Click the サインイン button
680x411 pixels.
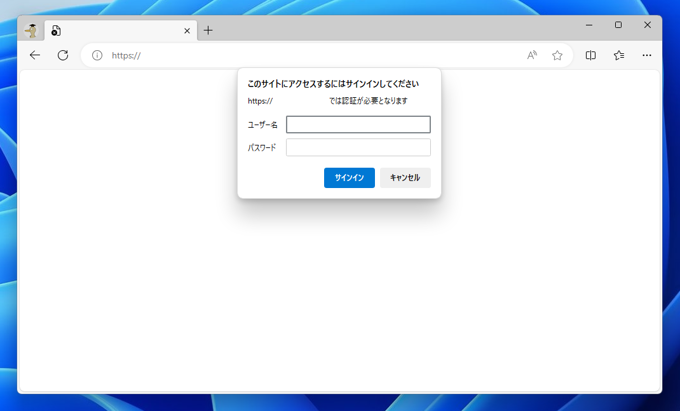pos(349,178)
